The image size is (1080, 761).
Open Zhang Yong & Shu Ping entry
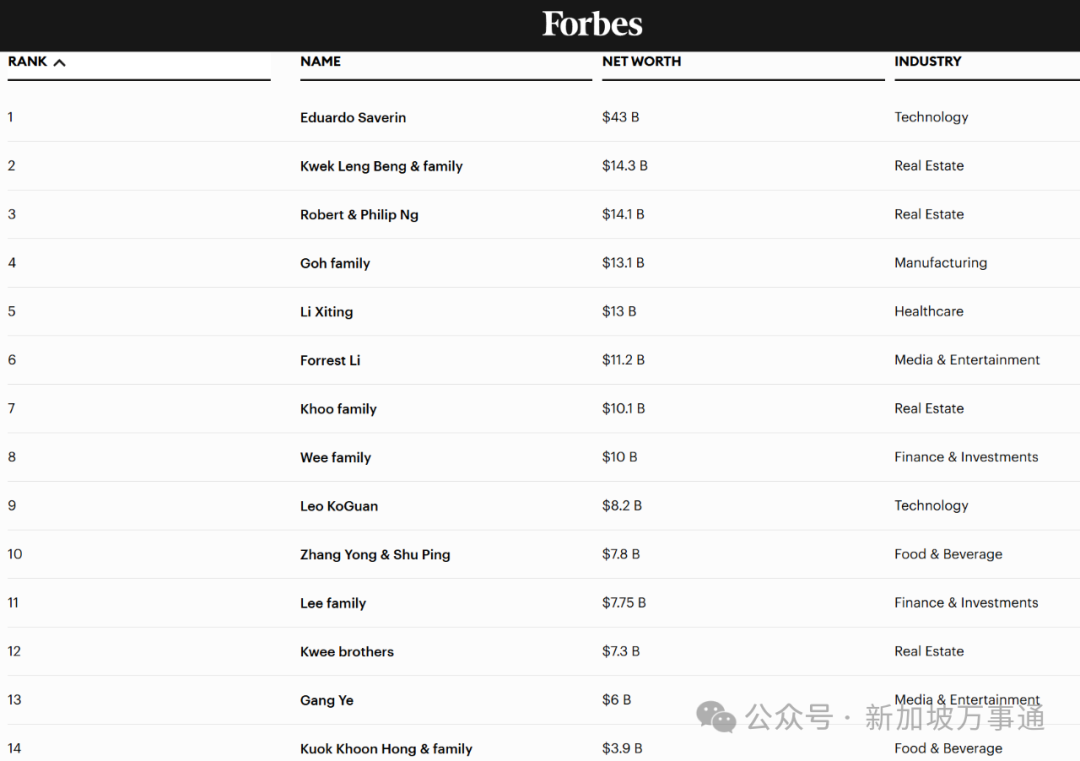(x=375, y=554)
